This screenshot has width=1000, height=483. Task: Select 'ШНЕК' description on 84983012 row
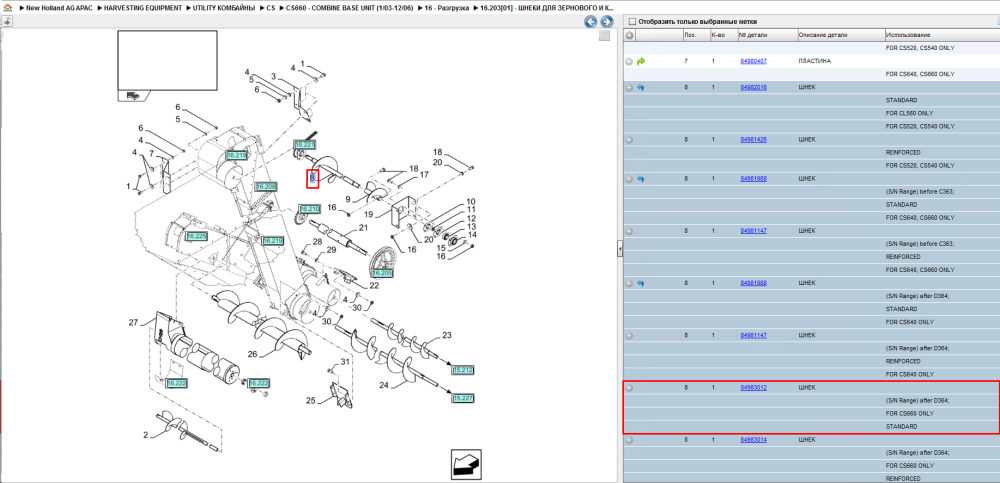(807, 387)
